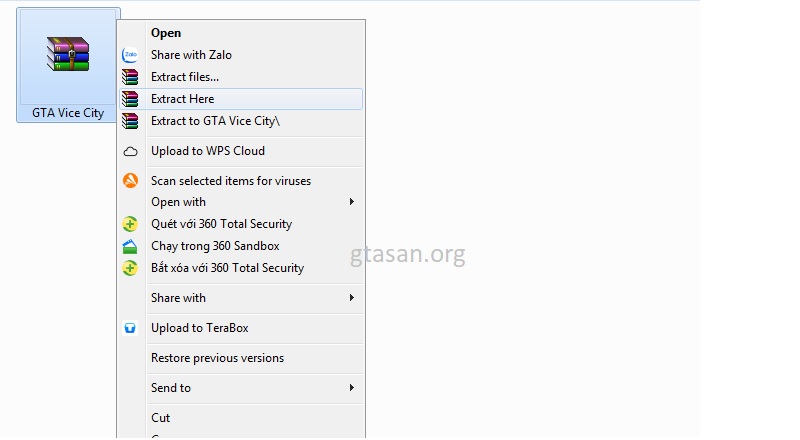Expand the Share with submenu arrow
This screenshot has height=440, width=800.
pos(351,298)
